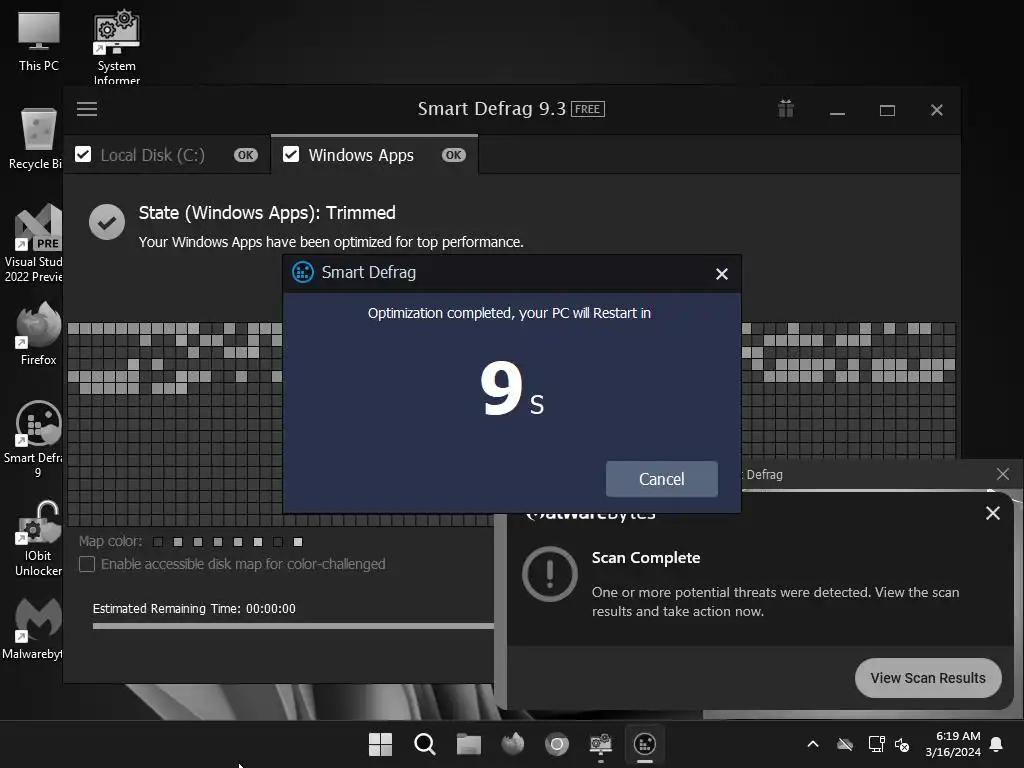Open the clock showing 6:19 AM

[953, 744]
